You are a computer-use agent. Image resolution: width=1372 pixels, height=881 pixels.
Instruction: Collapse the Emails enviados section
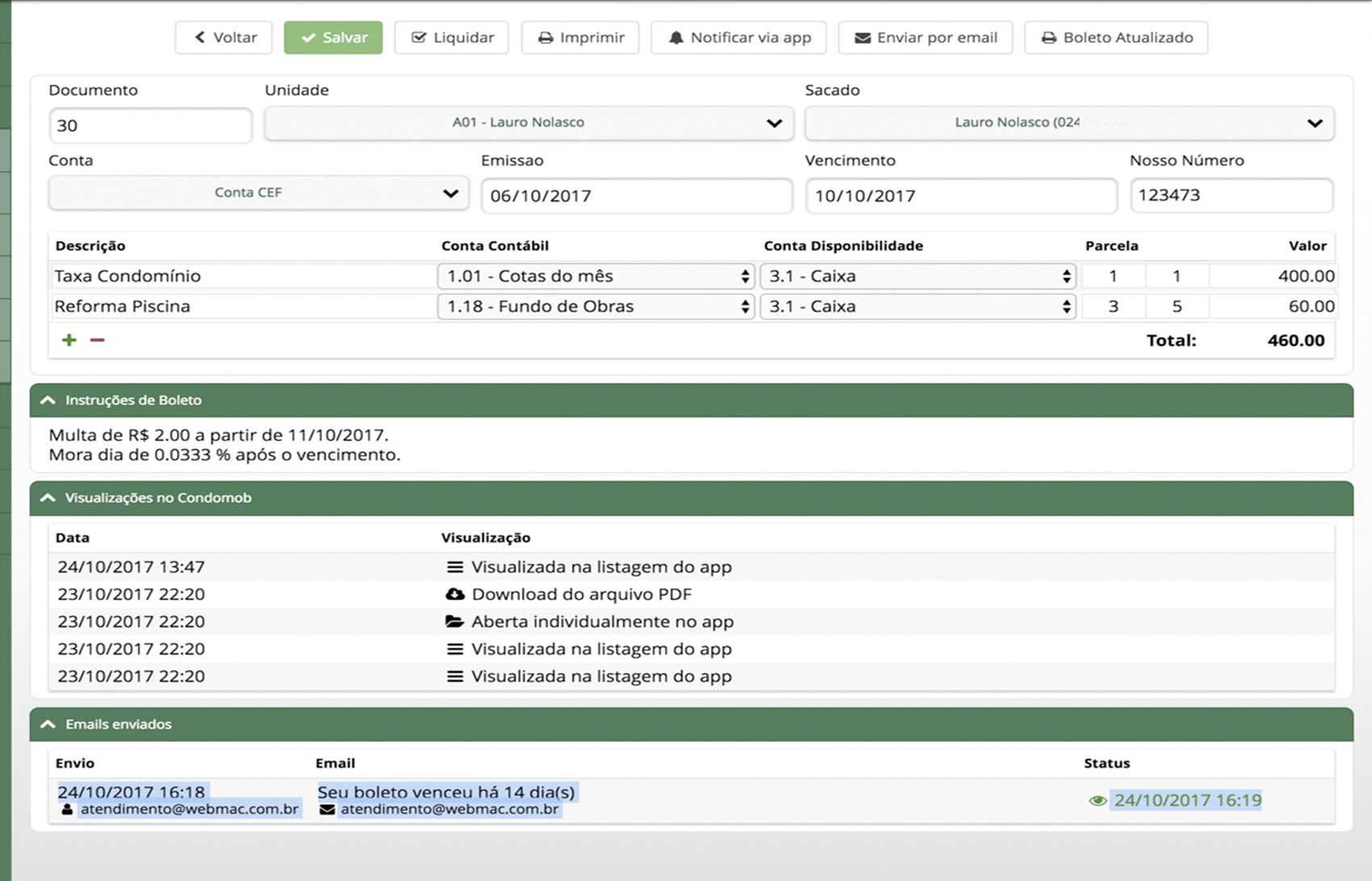[48, 724]
